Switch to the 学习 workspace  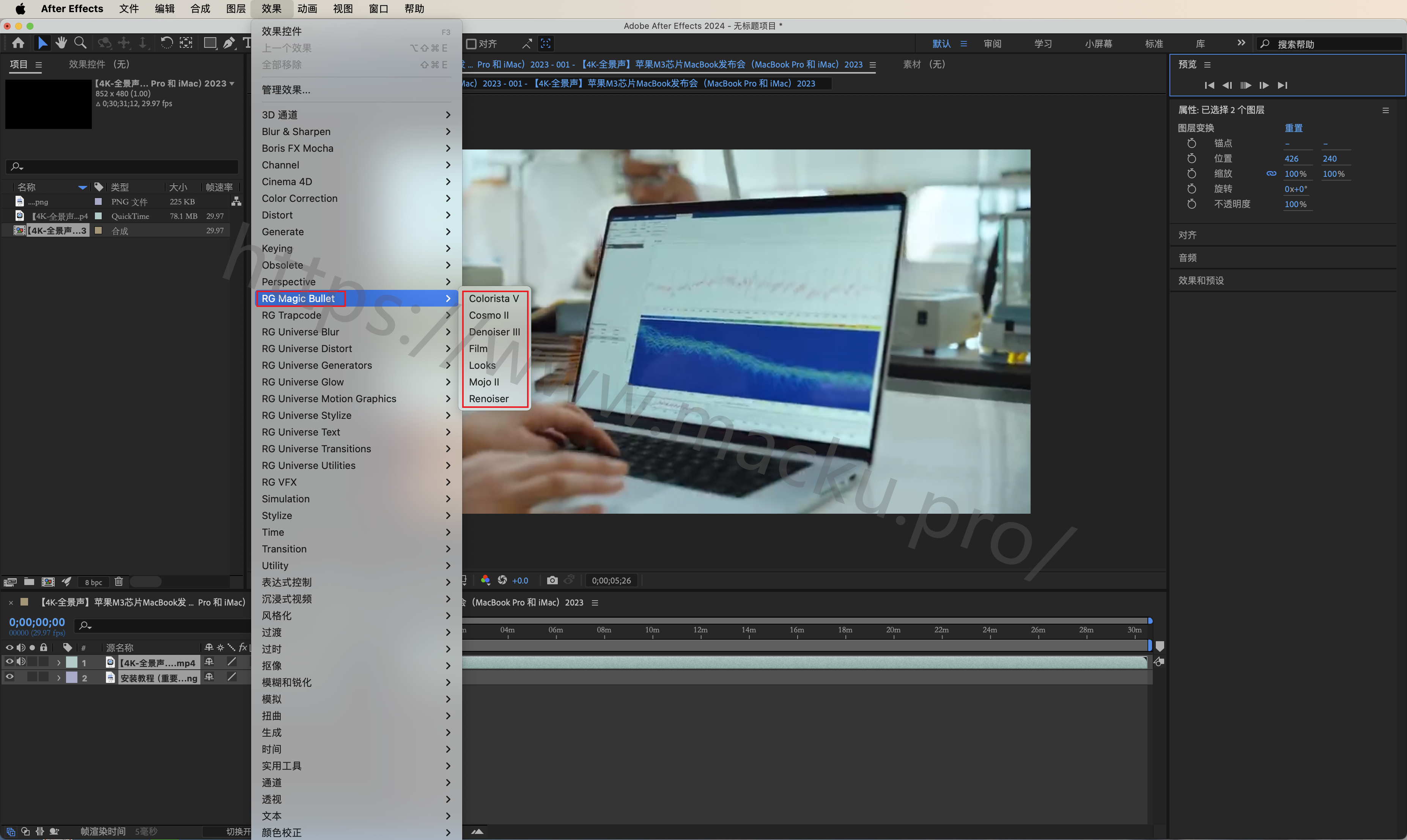tap(1043, 44)
